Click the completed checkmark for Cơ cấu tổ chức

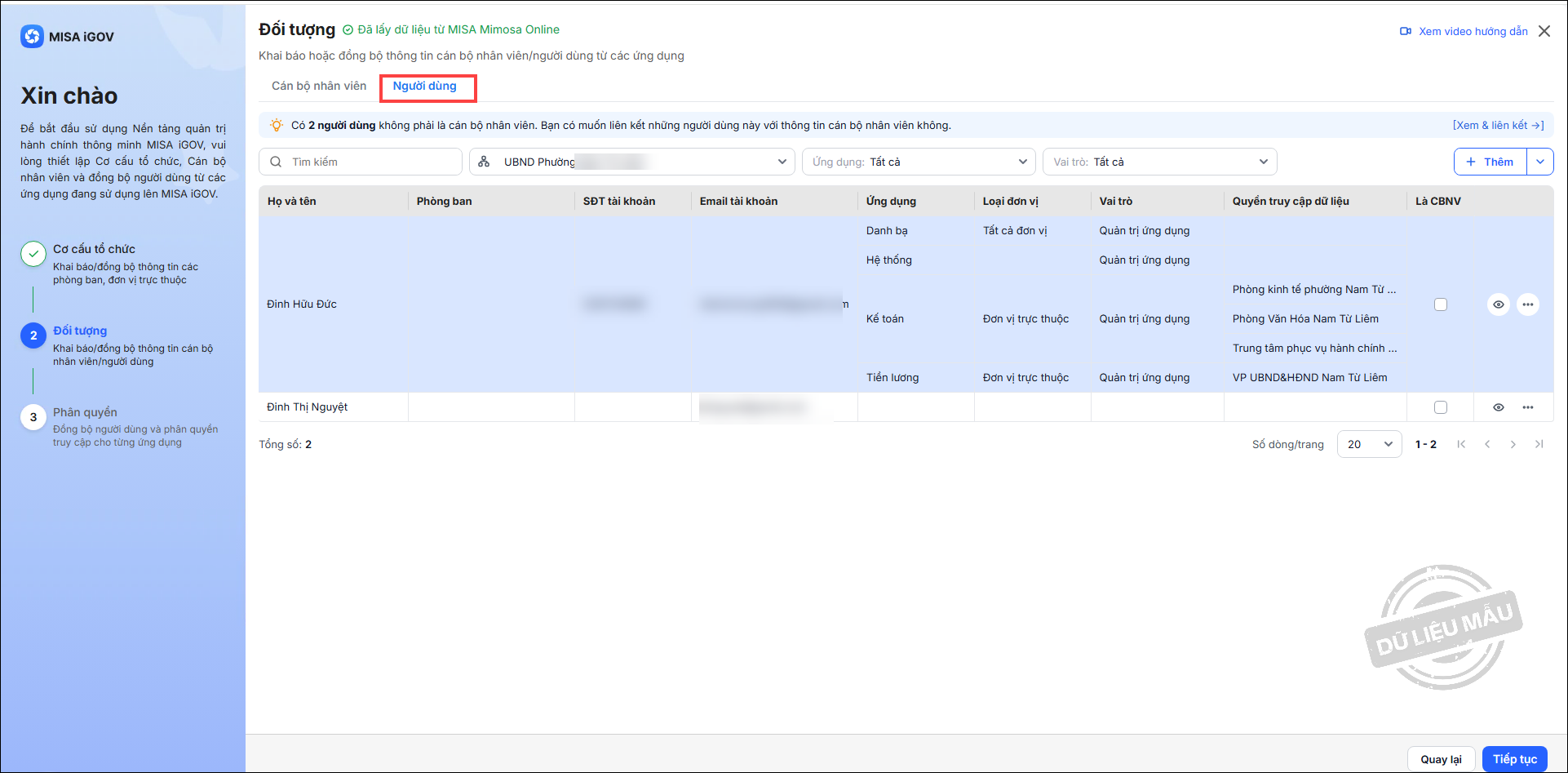pos(33,254)
